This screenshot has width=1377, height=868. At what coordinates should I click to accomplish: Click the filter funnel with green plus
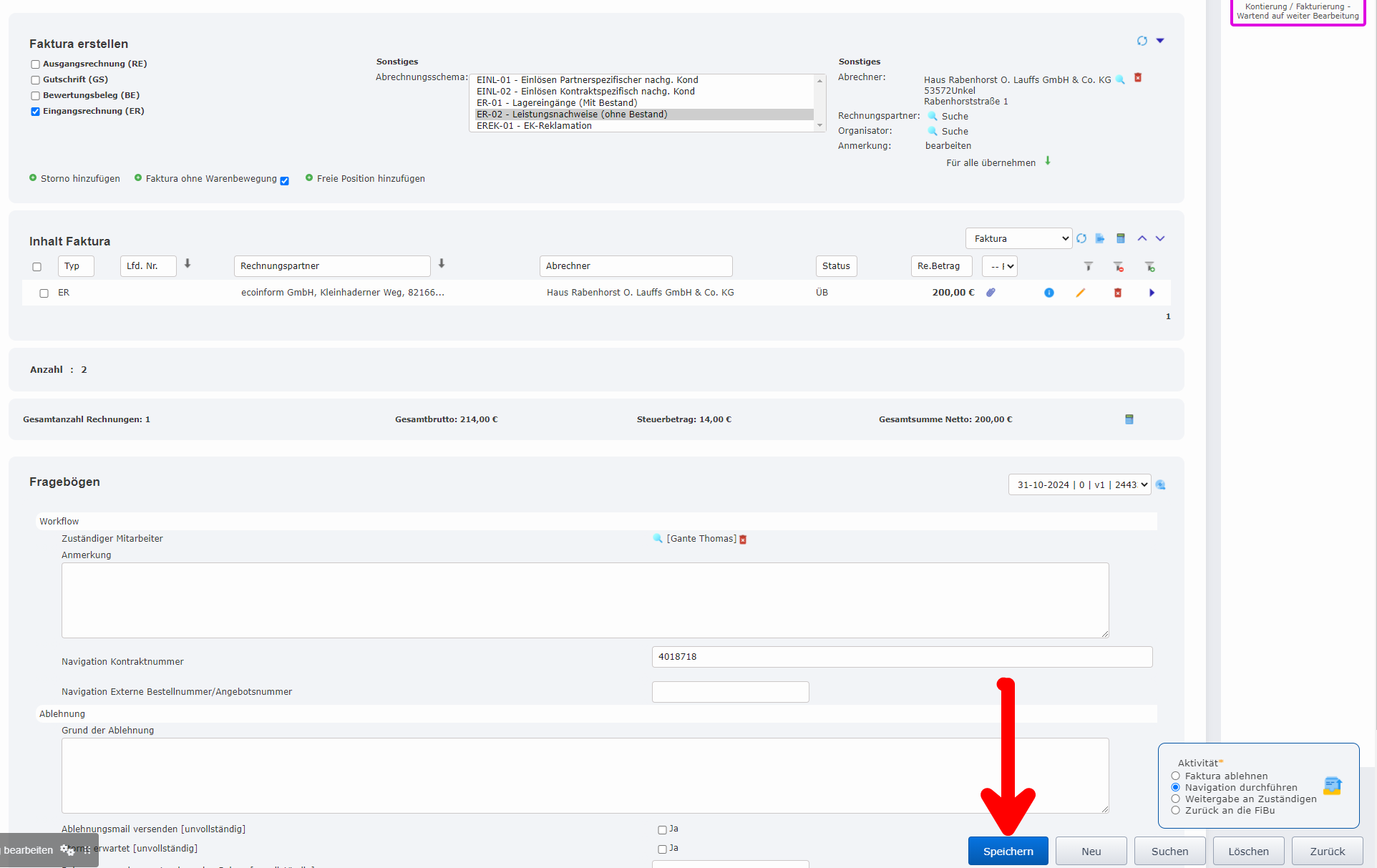pyautogui.click(x=1149, y=267)
